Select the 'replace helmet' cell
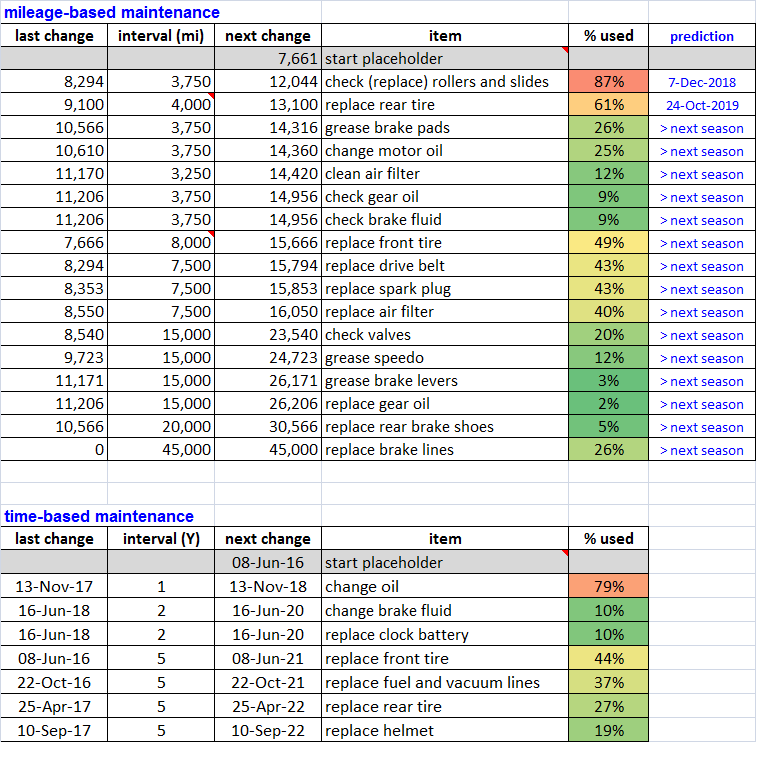Image resolution: width=768 pixels, height=758 pixels. pos(445,730)
